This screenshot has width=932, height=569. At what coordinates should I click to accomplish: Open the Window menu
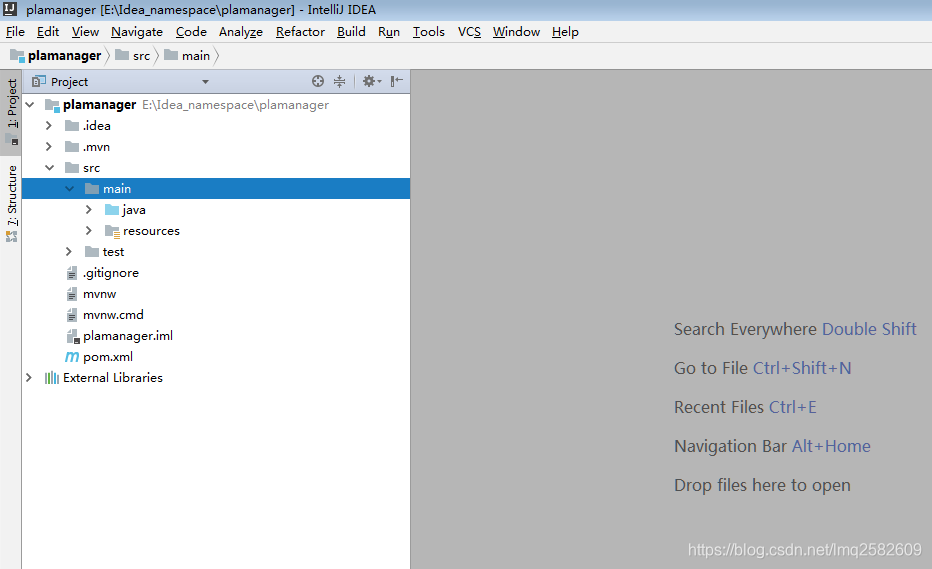point(516,32)
